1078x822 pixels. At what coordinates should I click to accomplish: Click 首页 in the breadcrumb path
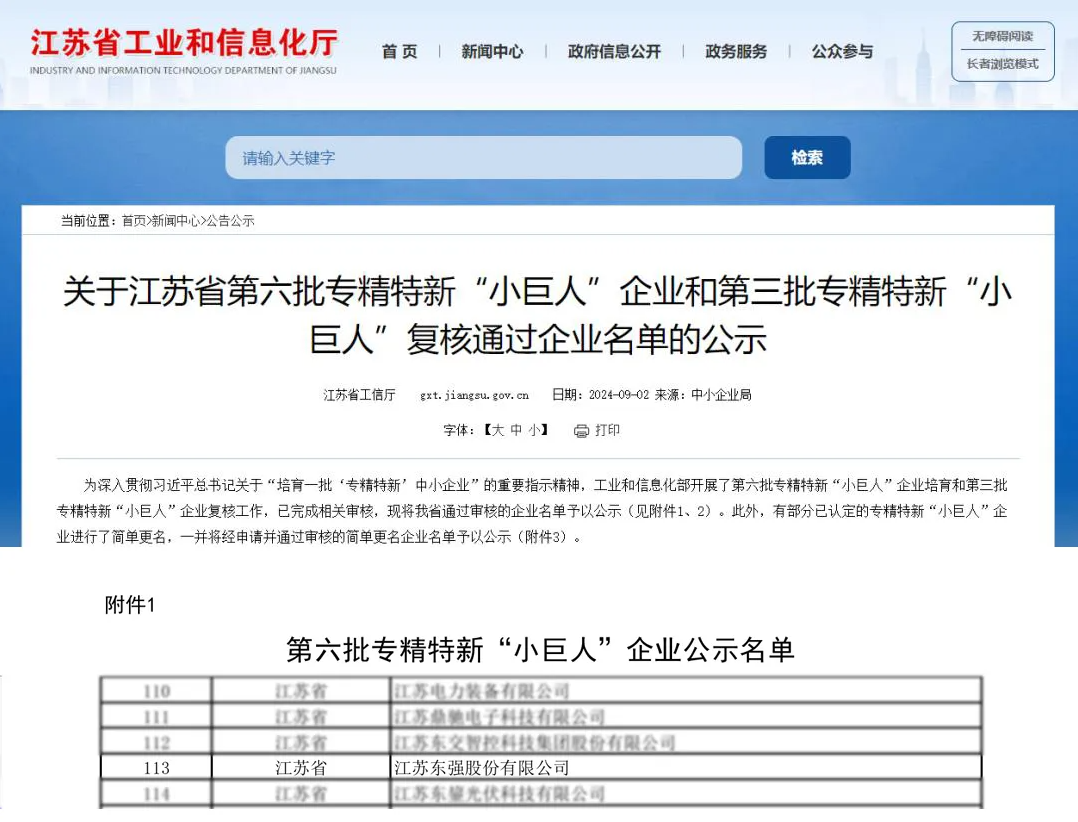134,221
